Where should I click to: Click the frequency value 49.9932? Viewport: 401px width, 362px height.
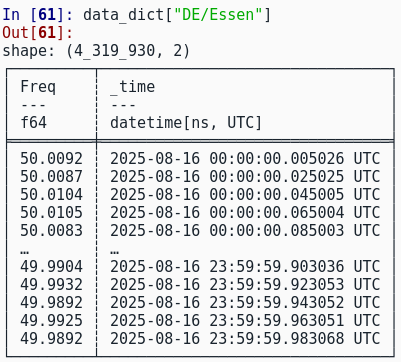(51, 285)
